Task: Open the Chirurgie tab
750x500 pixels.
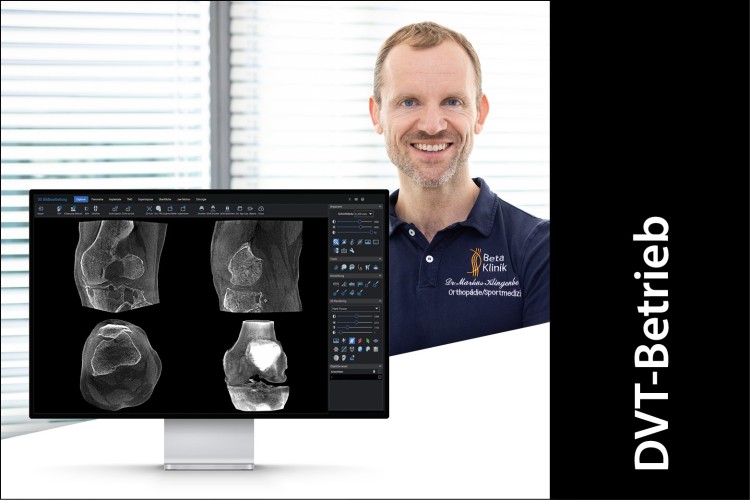Action: [x=200, y=199]
